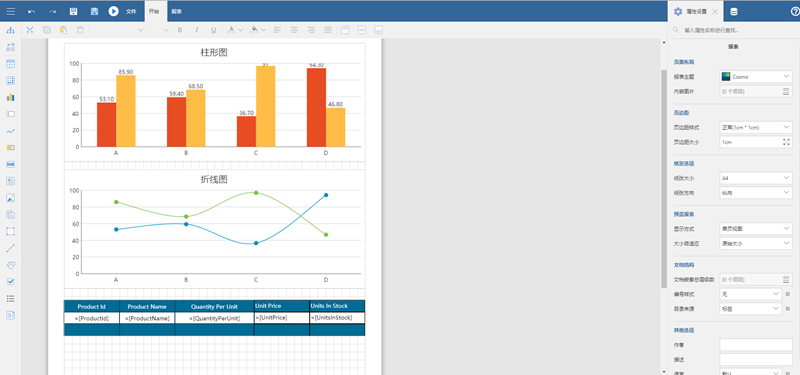Select the bar chart tool in the left sidebar
Screen dimensions: 800x375
(x=10, y=97)
